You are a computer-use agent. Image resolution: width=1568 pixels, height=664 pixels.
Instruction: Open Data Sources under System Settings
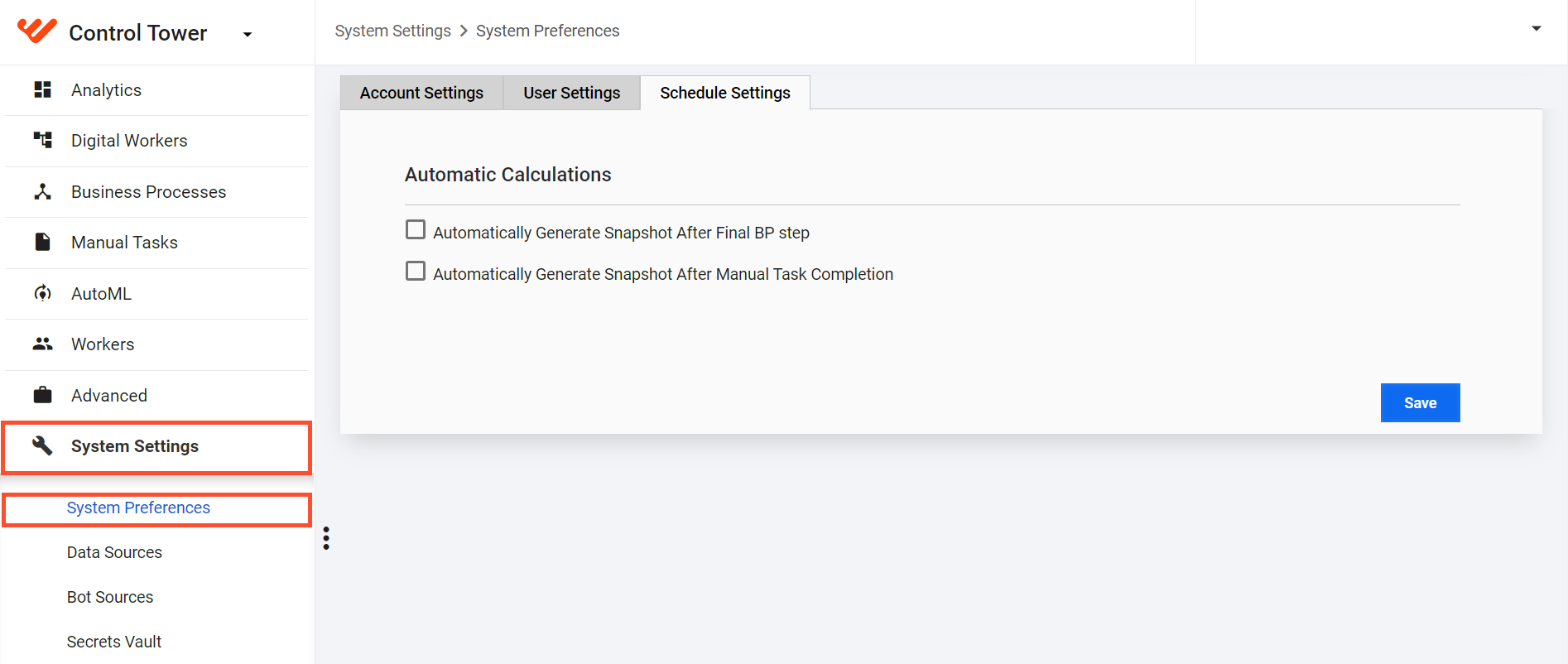click(114, 552)
